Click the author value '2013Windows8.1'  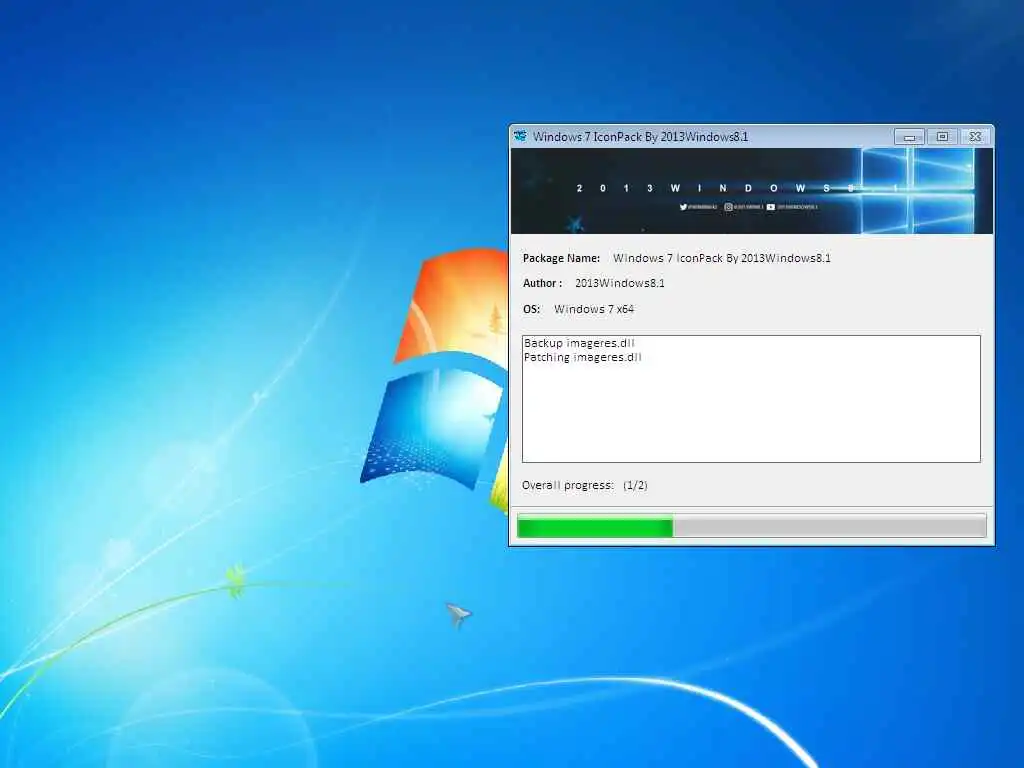coord(620,283)
